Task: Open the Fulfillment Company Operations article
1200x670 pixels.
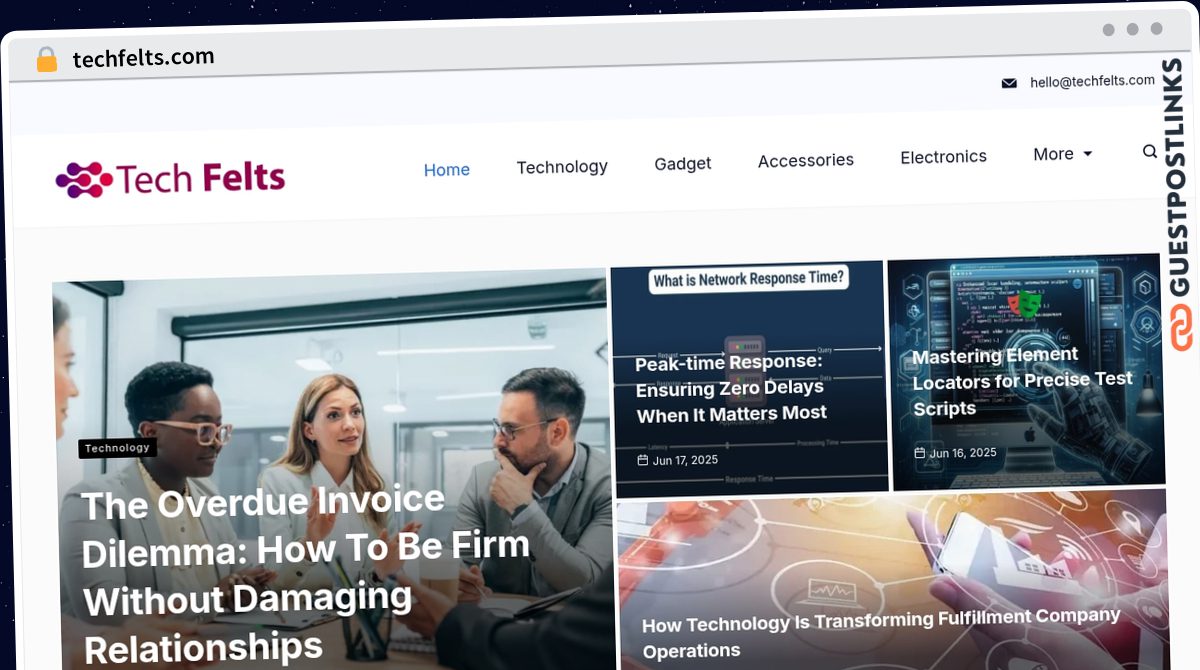Action: coord(881,632)
